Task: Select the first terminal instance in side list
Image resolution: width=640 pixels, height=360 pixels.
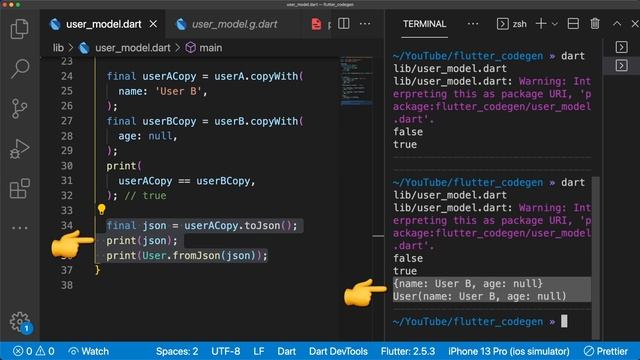Action: click(621, 47)
